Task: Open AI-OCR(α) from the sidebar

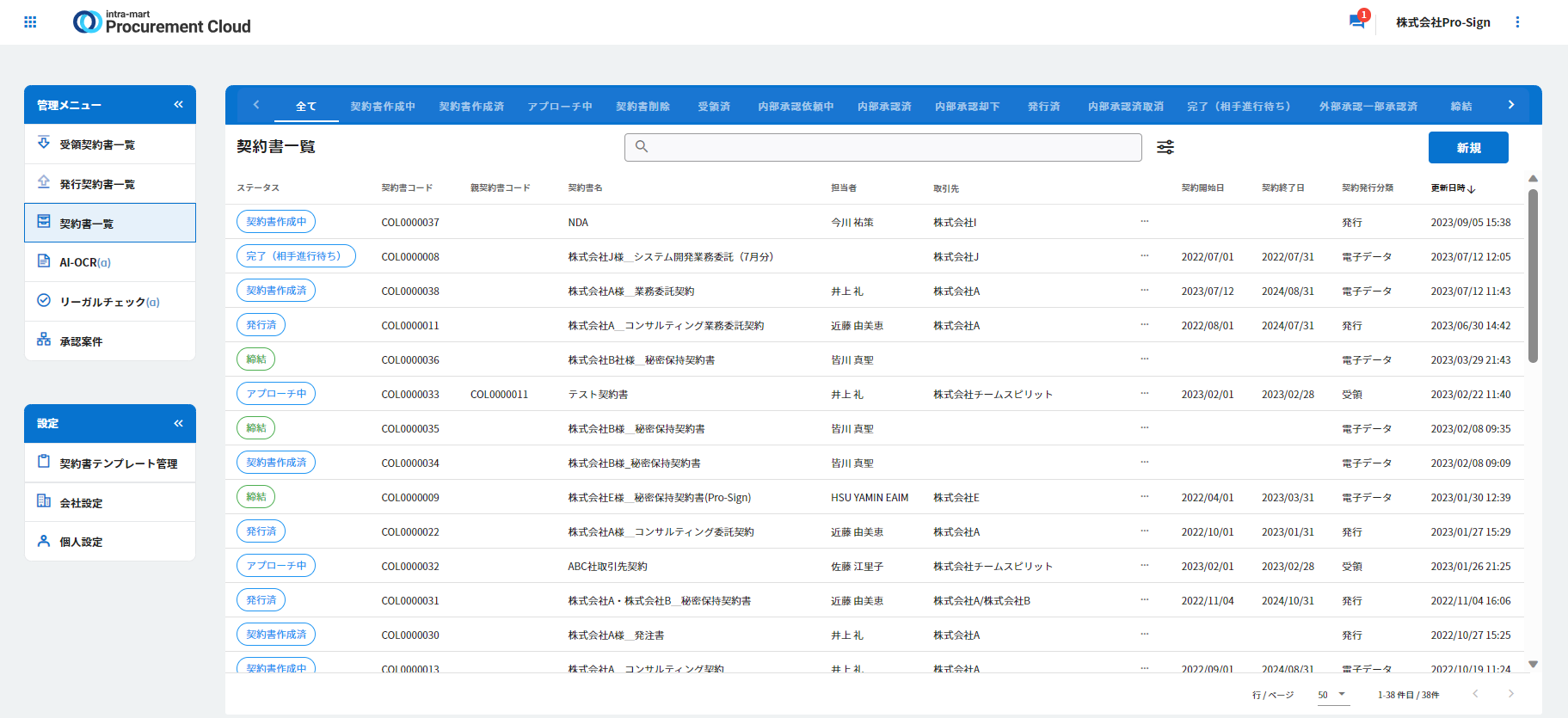Action: [x=110, y=262]
